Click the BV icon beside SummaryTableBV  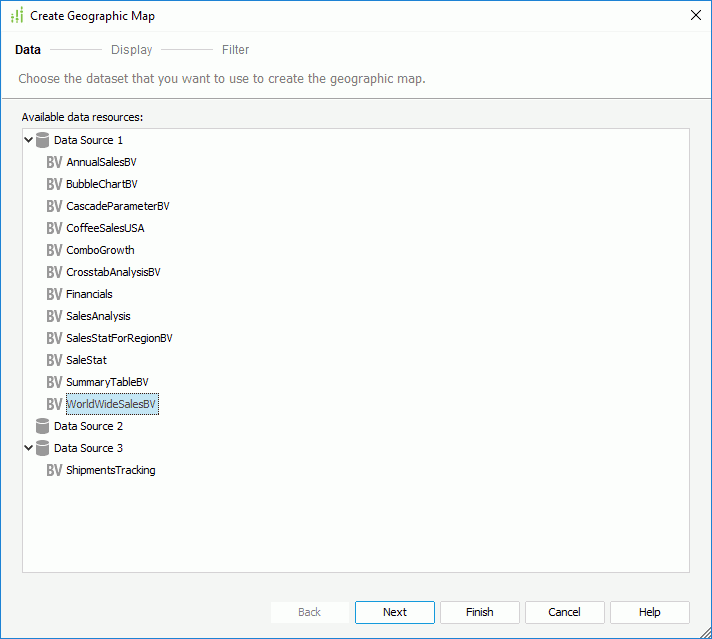click(54, 382)
